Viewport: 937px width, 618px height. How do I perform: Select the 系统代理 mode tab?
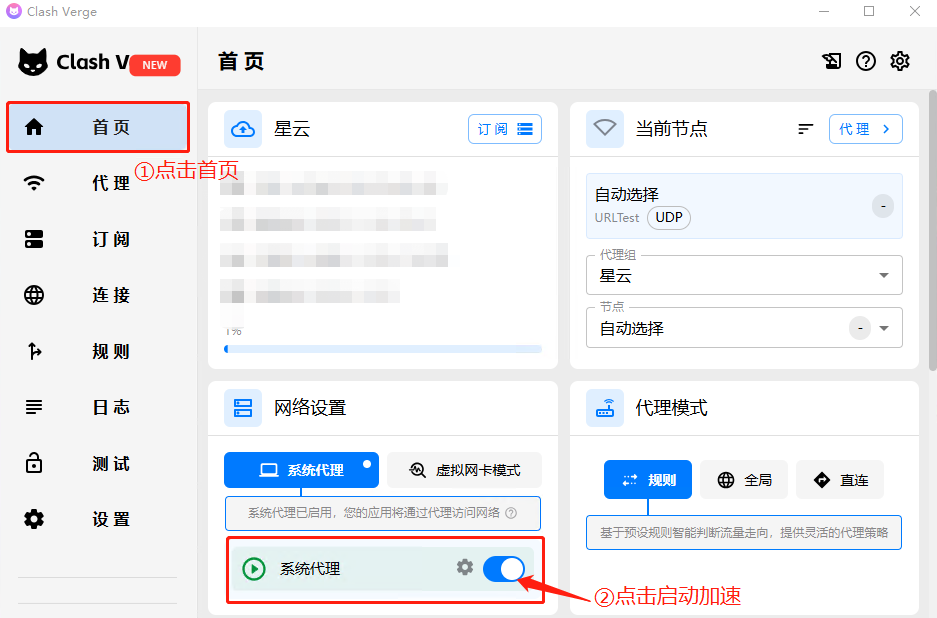(301, 470)
